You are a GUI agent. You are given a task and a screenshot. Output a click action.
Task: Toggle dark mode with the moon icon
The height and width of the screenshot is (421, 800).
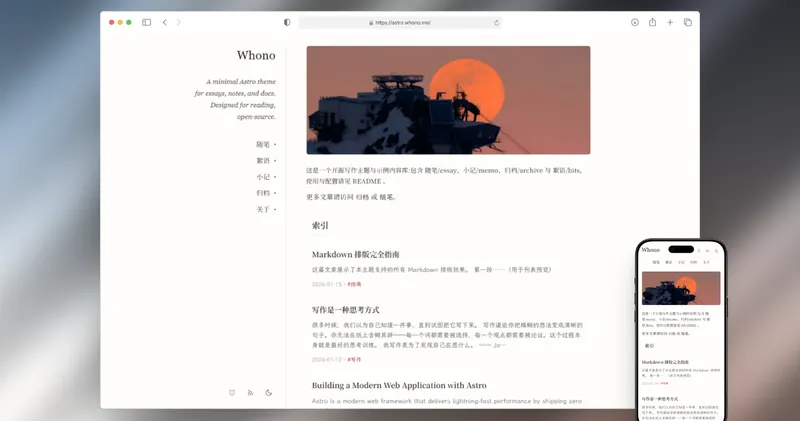point(268,392)
